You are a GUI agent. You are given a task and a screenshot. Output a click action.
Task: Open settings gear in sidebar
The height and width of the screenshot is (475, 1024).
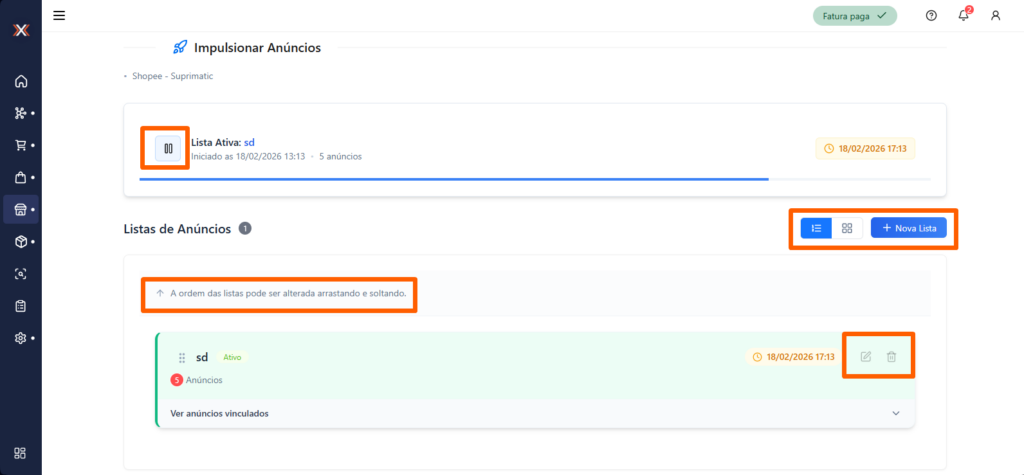point(20,338)
